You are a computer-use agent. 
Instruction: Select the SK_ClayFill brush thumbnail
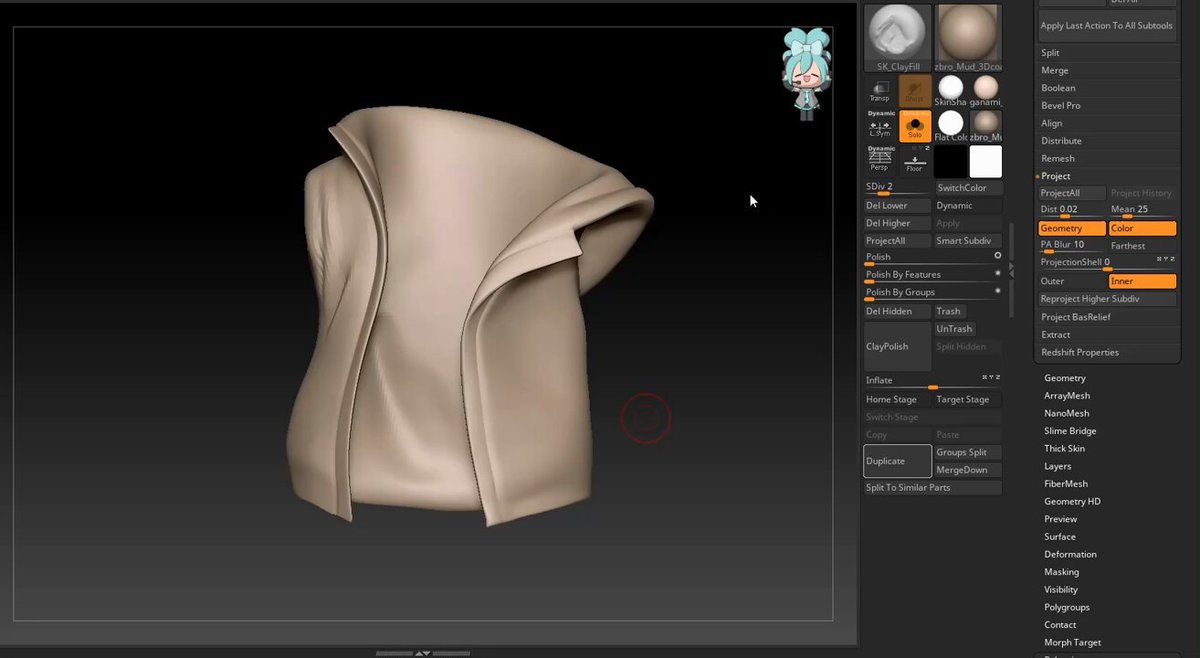(x=897, y=39)
